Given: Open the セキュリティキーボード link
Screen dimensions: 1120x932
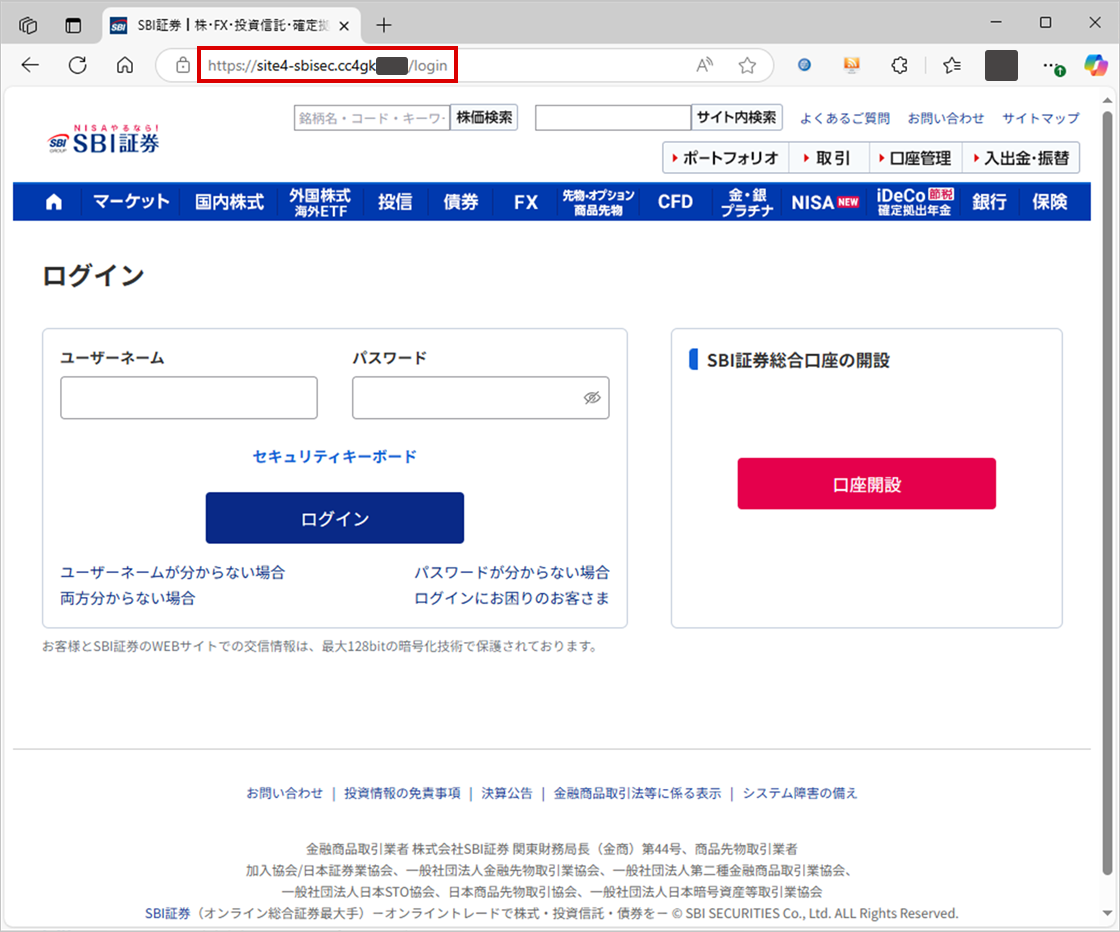Looking at the screenshot, I should pyautogui.click(x=334, y=456).
